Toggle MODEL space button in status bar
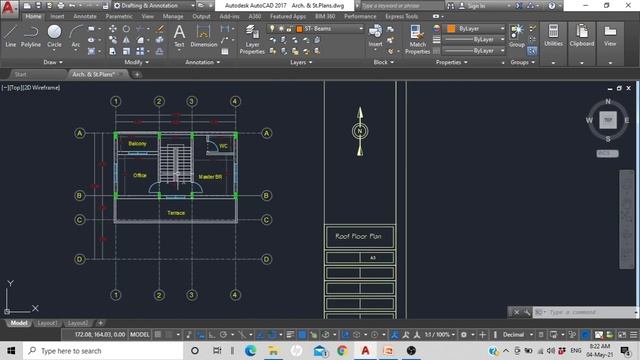Viewport: 640px width, 360px height. point(140,335)
